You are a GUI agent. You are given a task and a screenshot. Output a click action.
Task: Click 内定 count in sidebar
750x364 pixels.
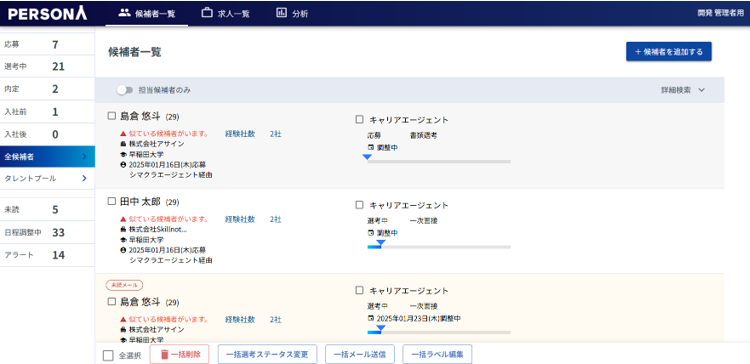point(55,89)
